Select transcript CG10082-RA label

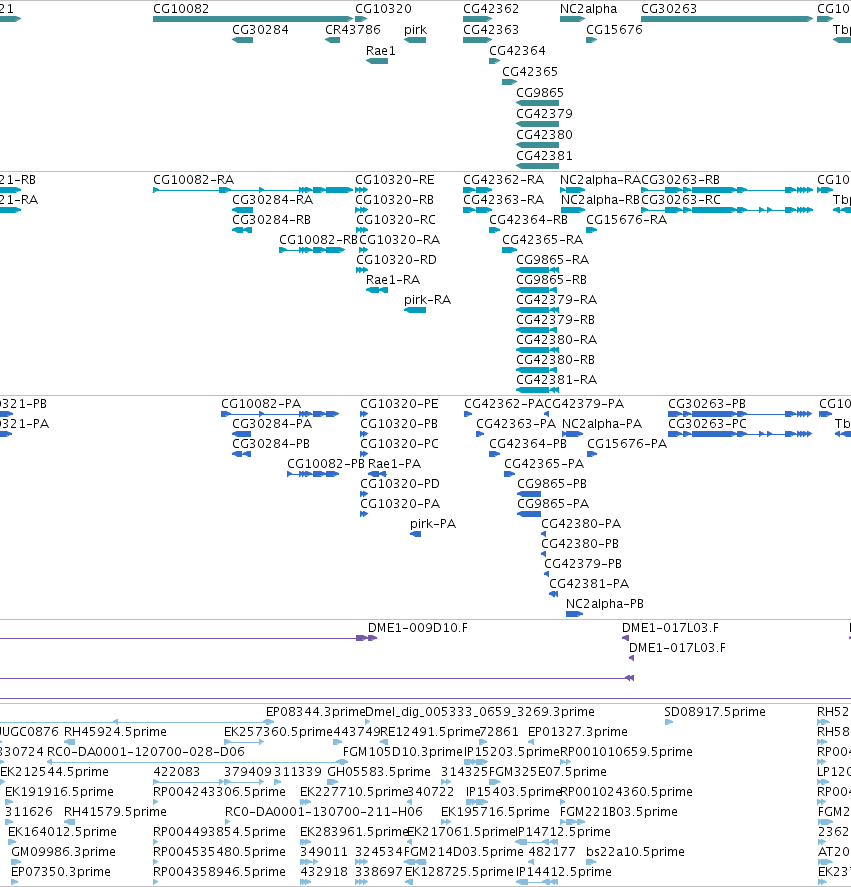(193, 179)
